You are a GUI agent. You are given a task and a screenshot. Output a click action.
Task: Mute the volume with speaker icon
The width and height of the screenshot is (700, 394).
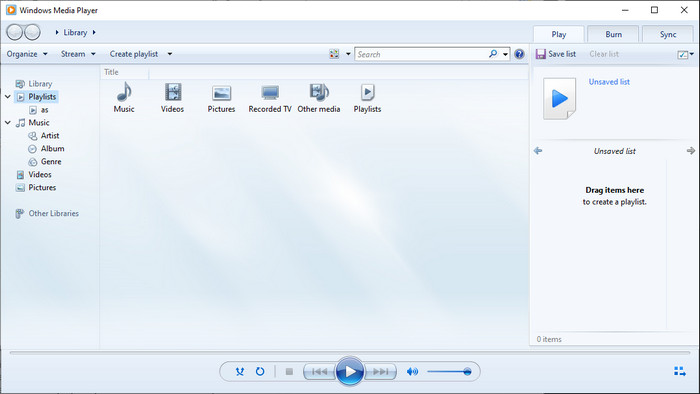coord(412,371)
